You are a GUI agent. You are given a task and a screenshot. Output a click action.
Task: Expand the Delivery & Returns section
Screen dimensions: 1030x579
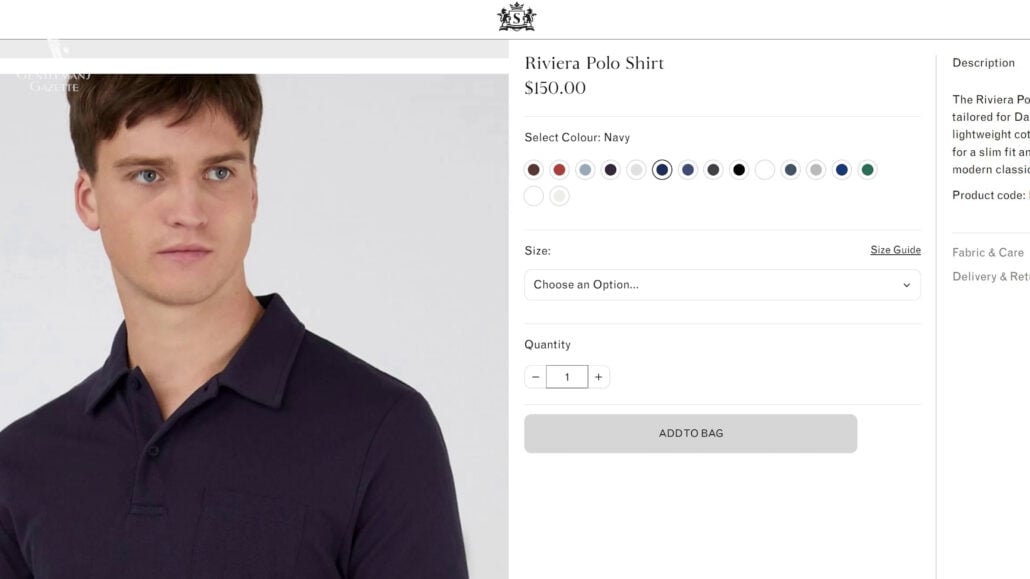point(991,276)
